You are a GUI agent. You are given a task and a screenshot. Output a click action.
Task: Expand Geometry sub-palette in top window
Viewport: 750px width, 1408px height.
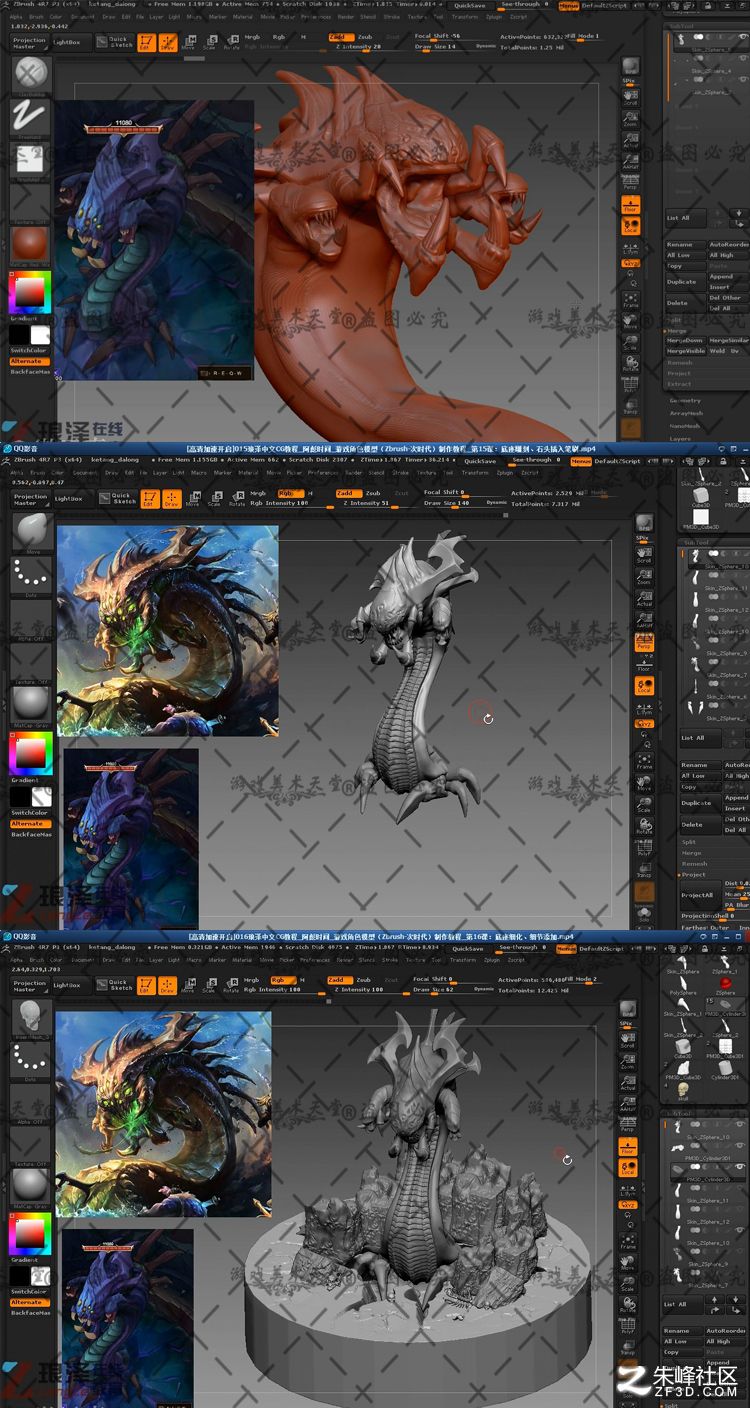pyautogui.click(x=685, y=400)
